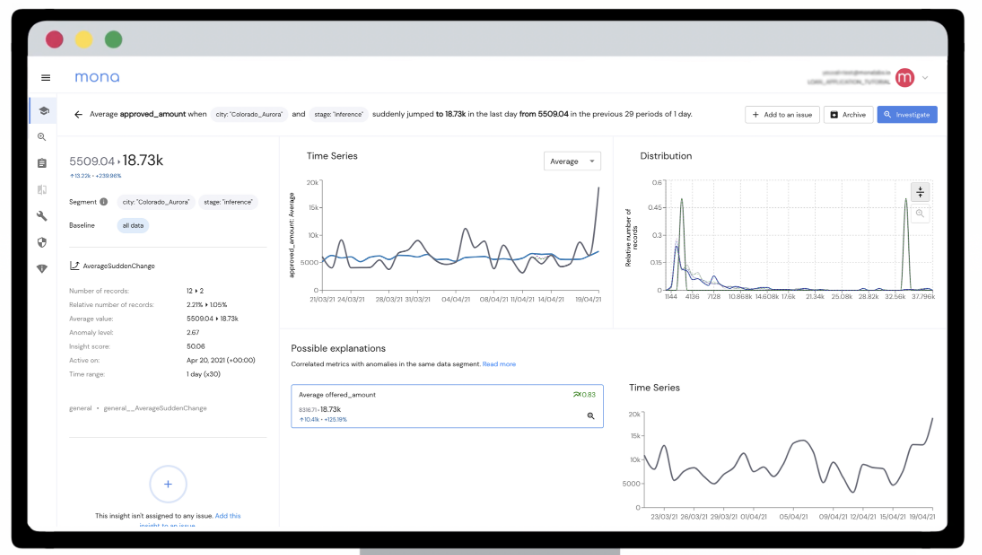Open the magnifier search page in sidebar
This screenshot has width=982, height=555.
point(42,137)
